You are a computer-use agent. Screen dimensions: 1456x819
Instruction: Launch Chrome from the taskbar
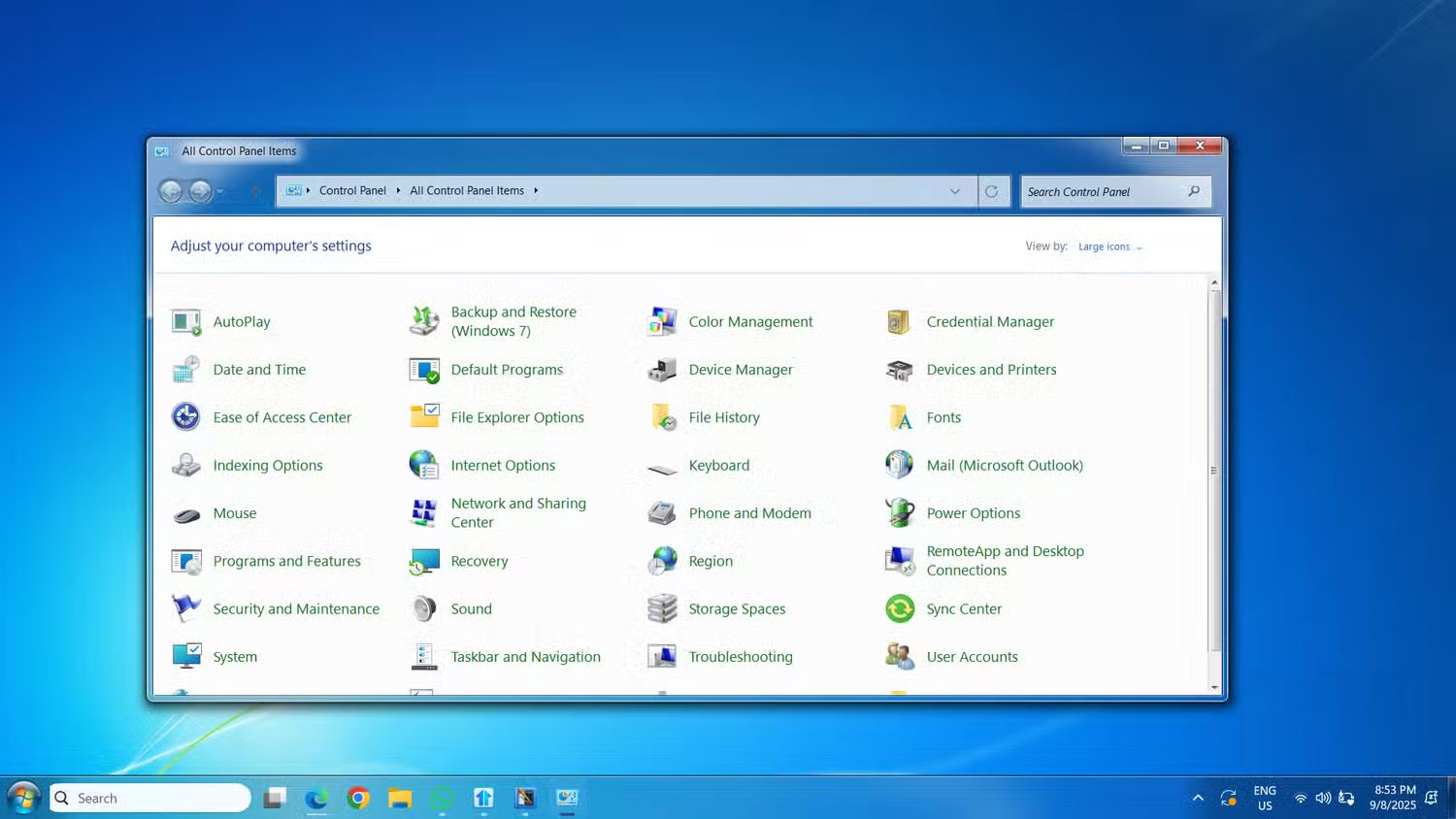click(357, 798)
